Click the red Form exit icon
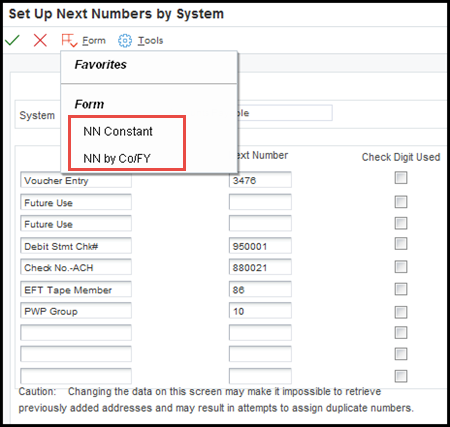Viewport: 450px width, 427px height. (69, 40)
